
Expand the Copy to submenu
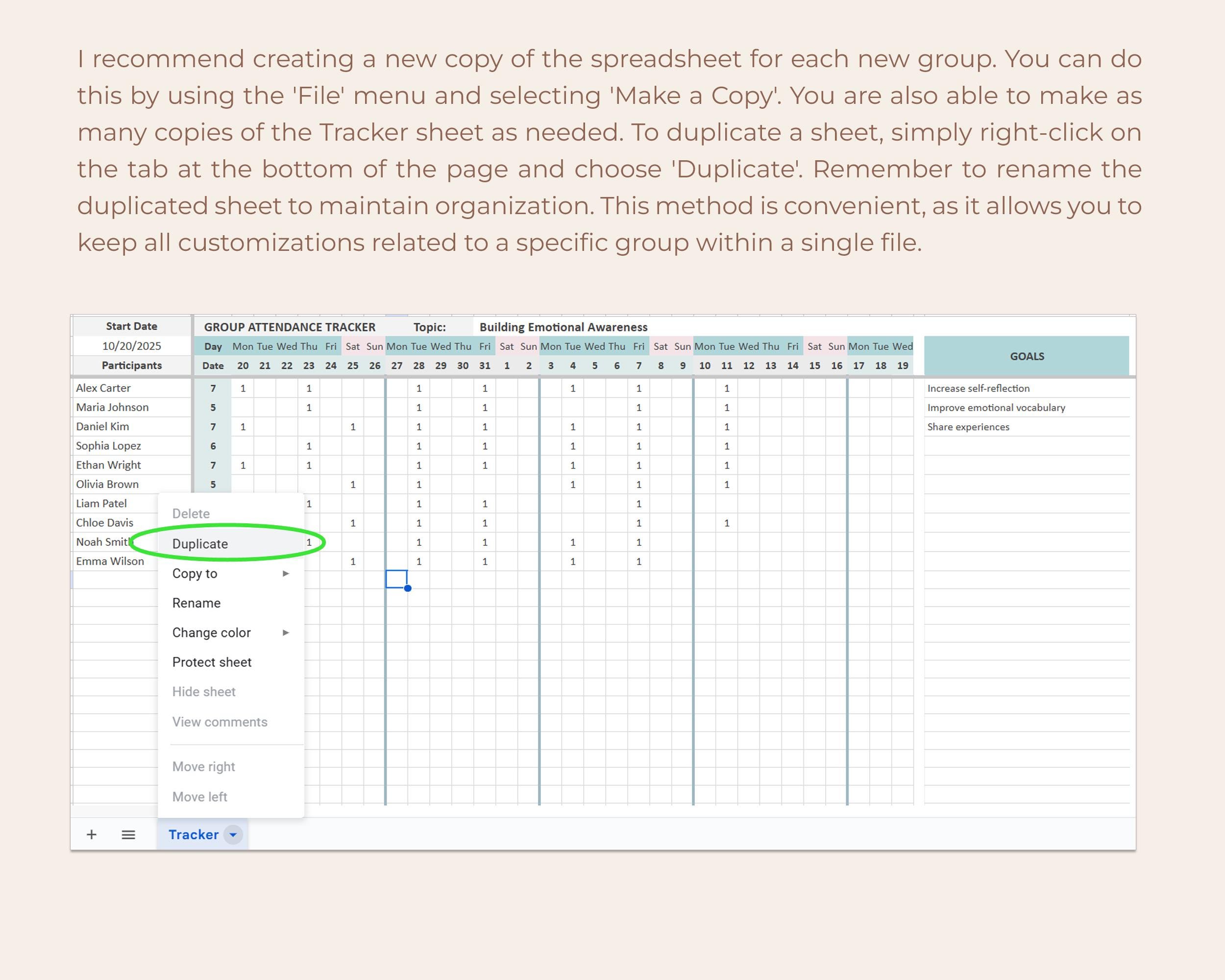(231, 573)
